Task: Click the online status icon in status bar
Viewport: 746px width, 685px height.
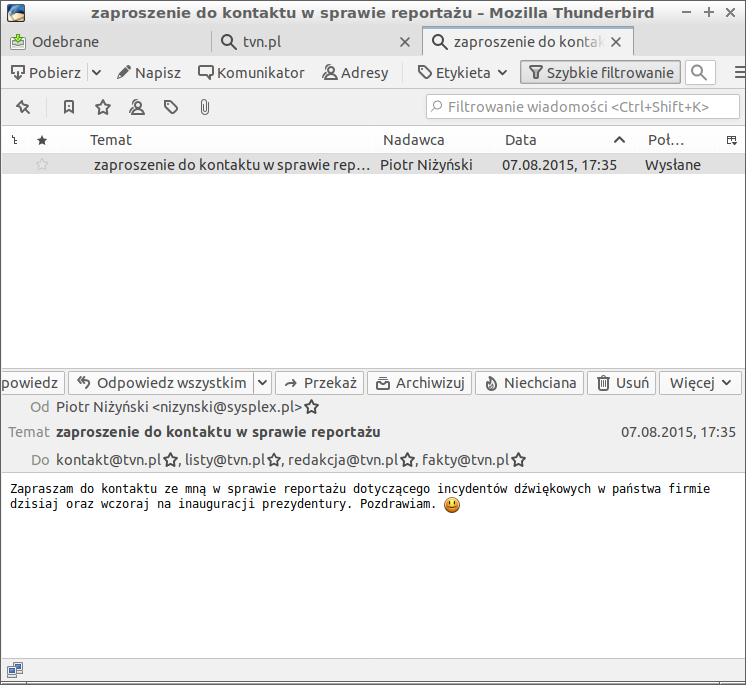Action: (15, 670)
